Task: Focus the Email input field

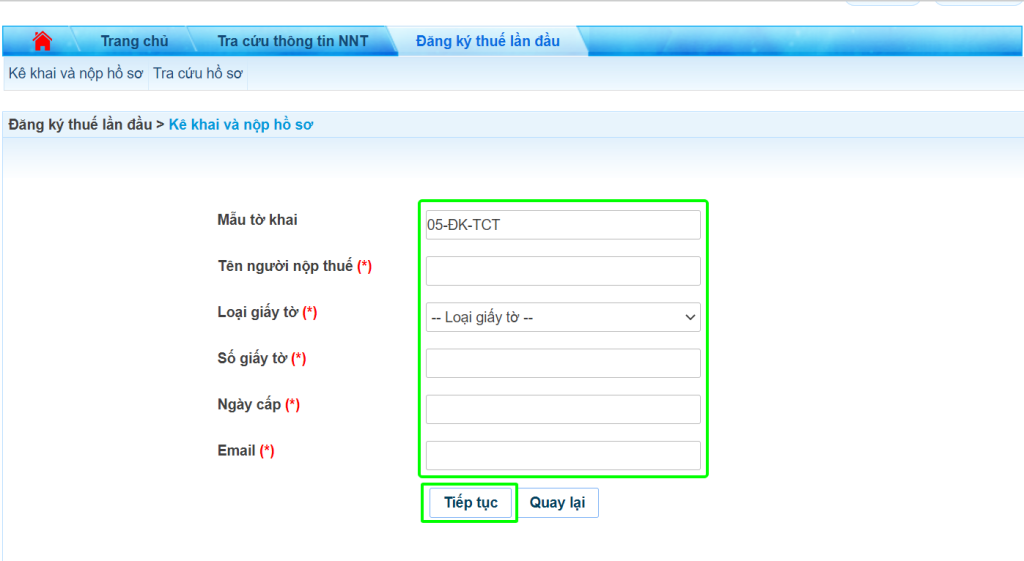Action: (x=563, y=456)
